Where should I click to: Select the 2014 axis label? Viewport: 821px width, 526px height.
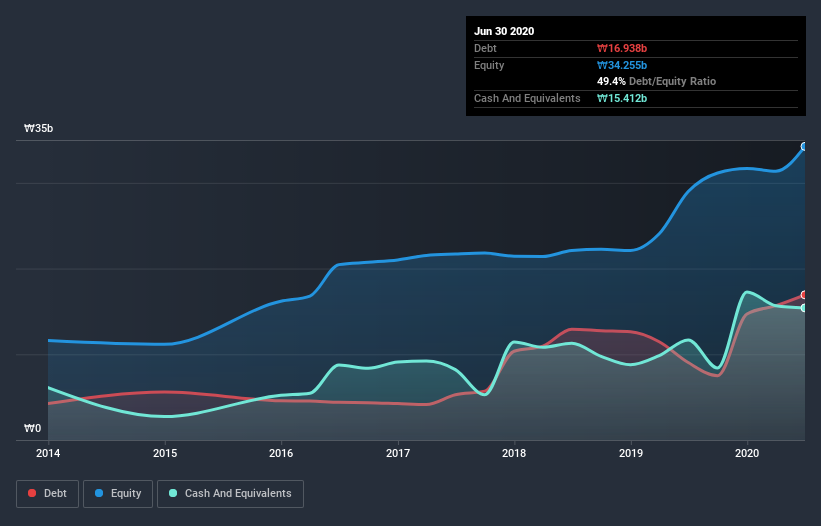(48, 453)
